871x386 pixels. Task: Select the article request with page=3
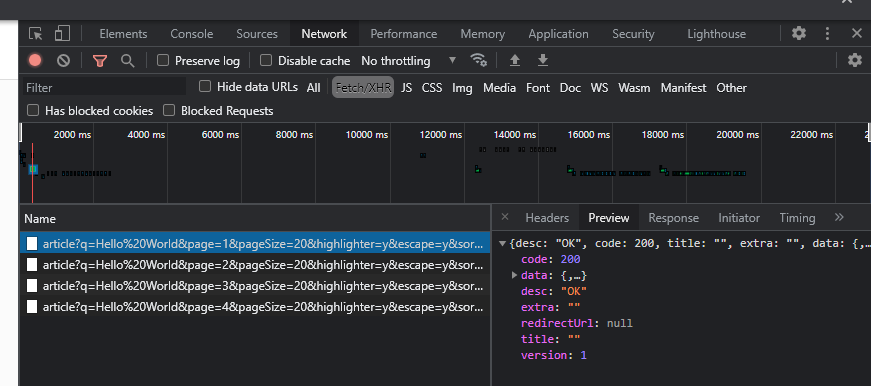pyautogui.click(x=255, y=285)
